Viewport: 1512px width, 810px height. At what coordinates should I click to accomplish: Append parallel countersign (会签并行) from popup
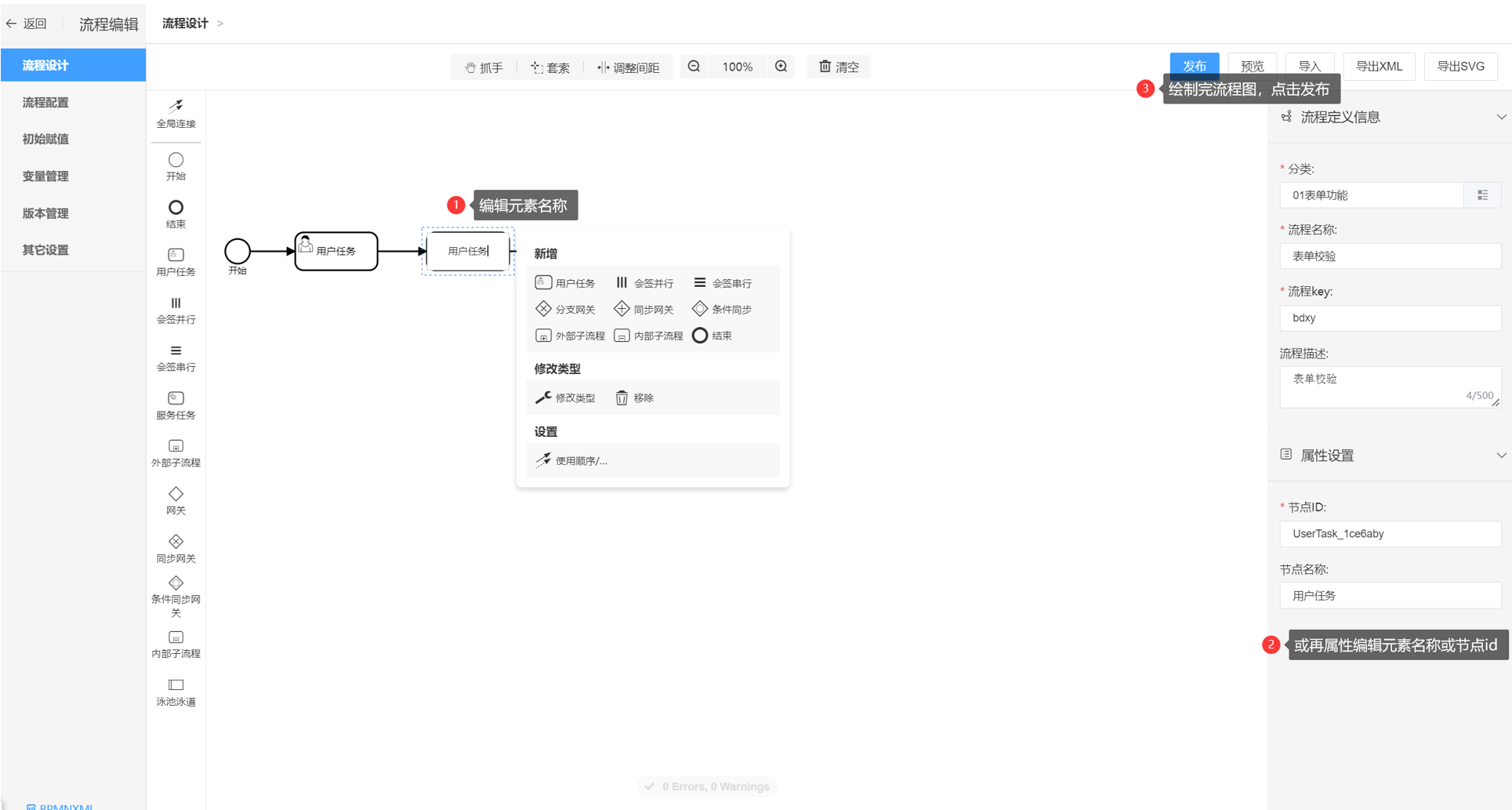[x=644, y=283]
